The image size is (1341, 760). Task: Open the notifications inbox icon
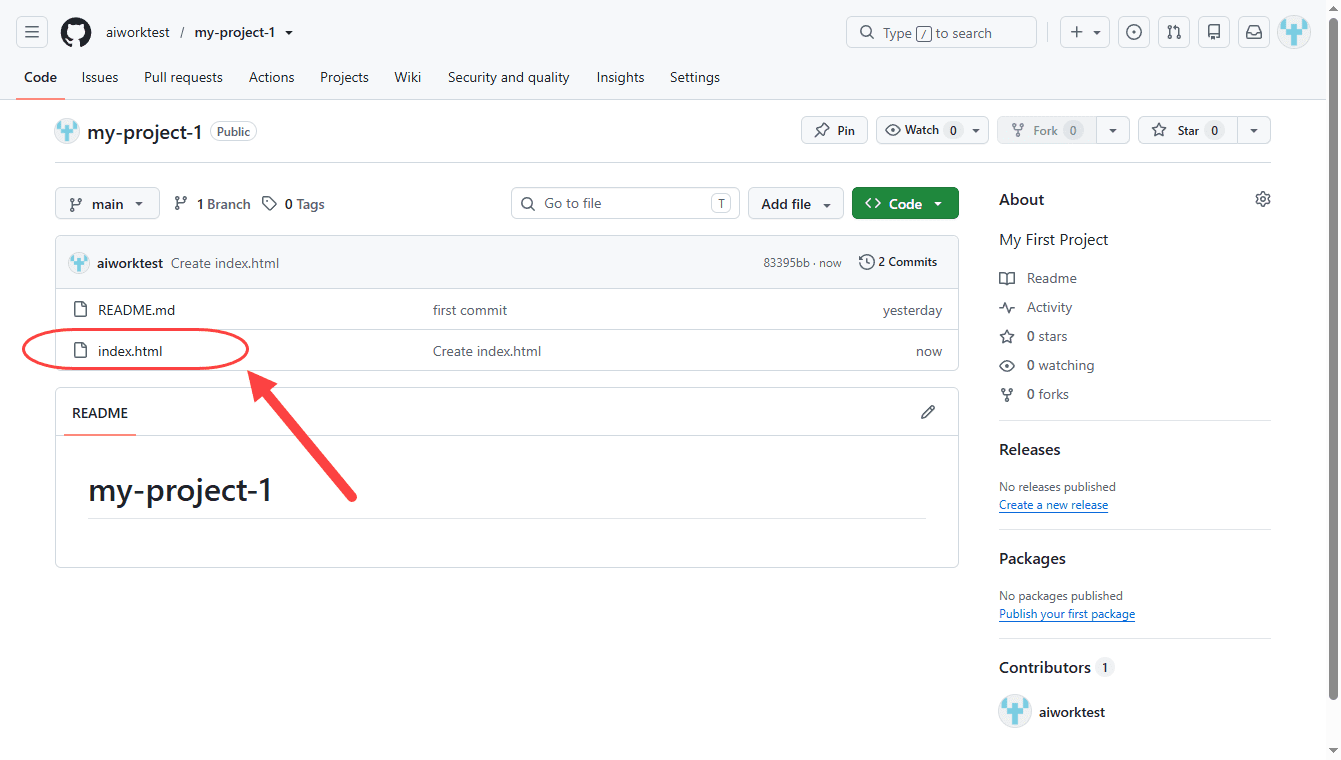1254,32
